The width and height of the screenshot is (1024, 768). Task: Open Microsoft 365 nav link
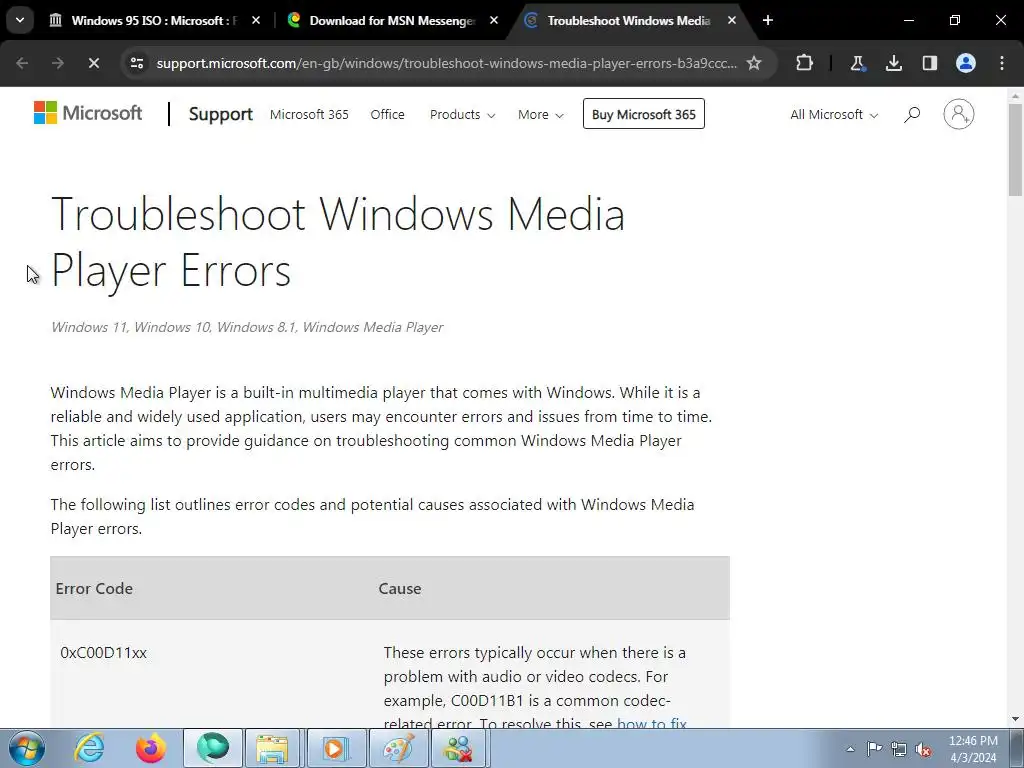point(309,114)
